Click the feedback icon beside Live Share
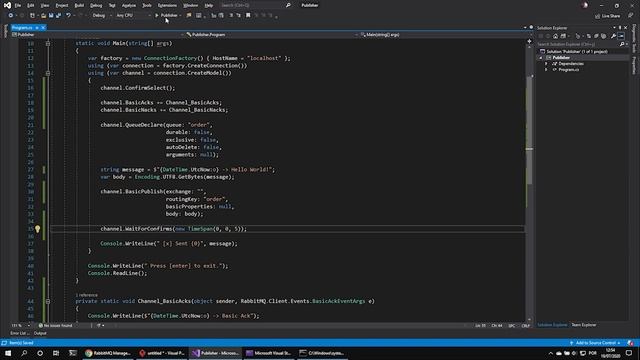 pos(630,16)
